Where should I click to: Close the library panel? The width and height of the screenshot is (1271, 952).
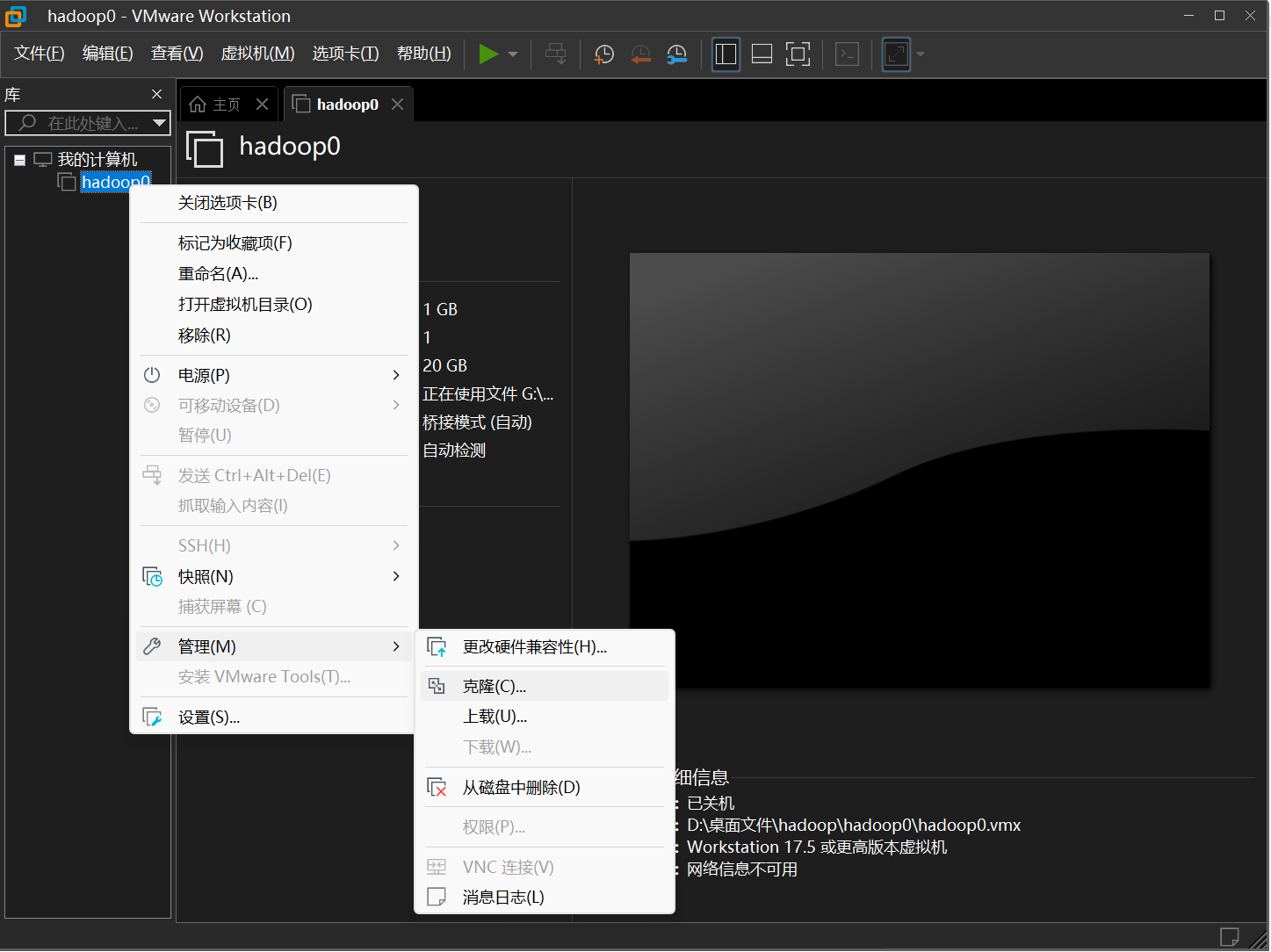[156, 94]
